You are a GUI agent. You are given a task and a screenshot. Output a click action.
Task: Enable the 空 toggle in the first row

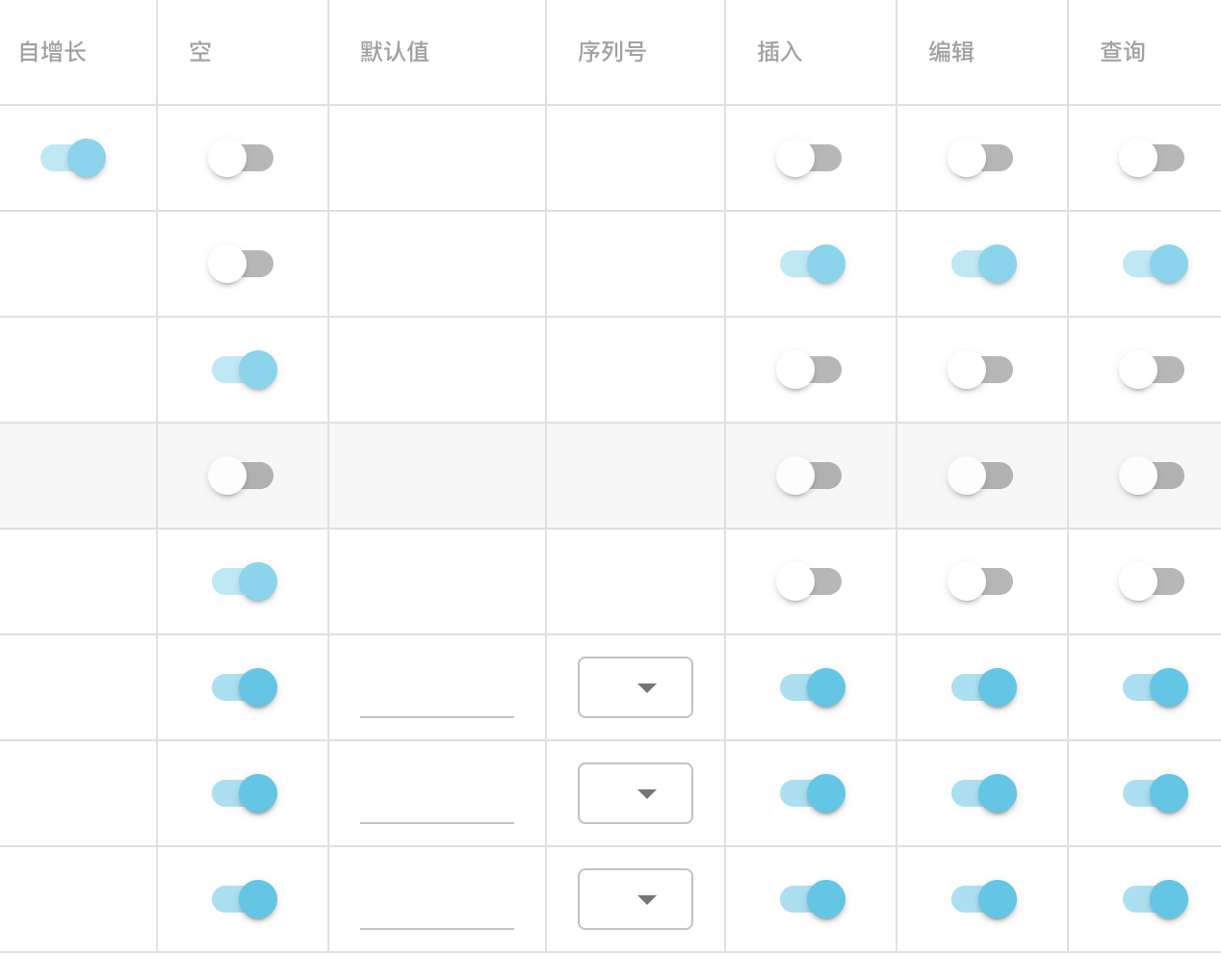coord(242,158)
